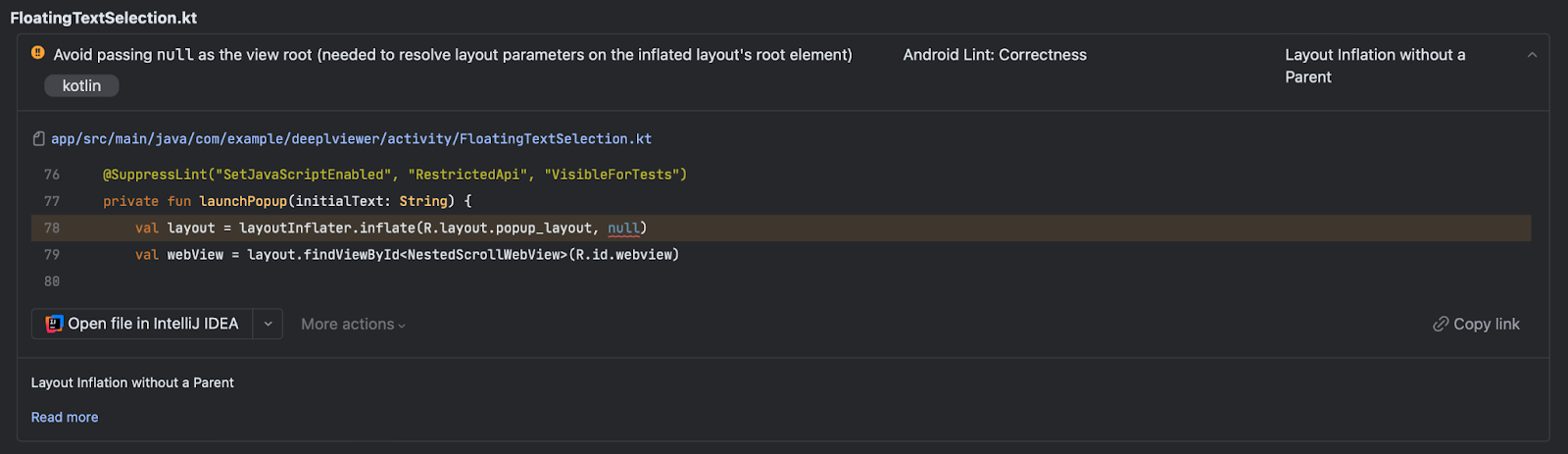Click the file icon beside the path
The width and height of the screenshot is (1568, 454).
click(38, 139)
